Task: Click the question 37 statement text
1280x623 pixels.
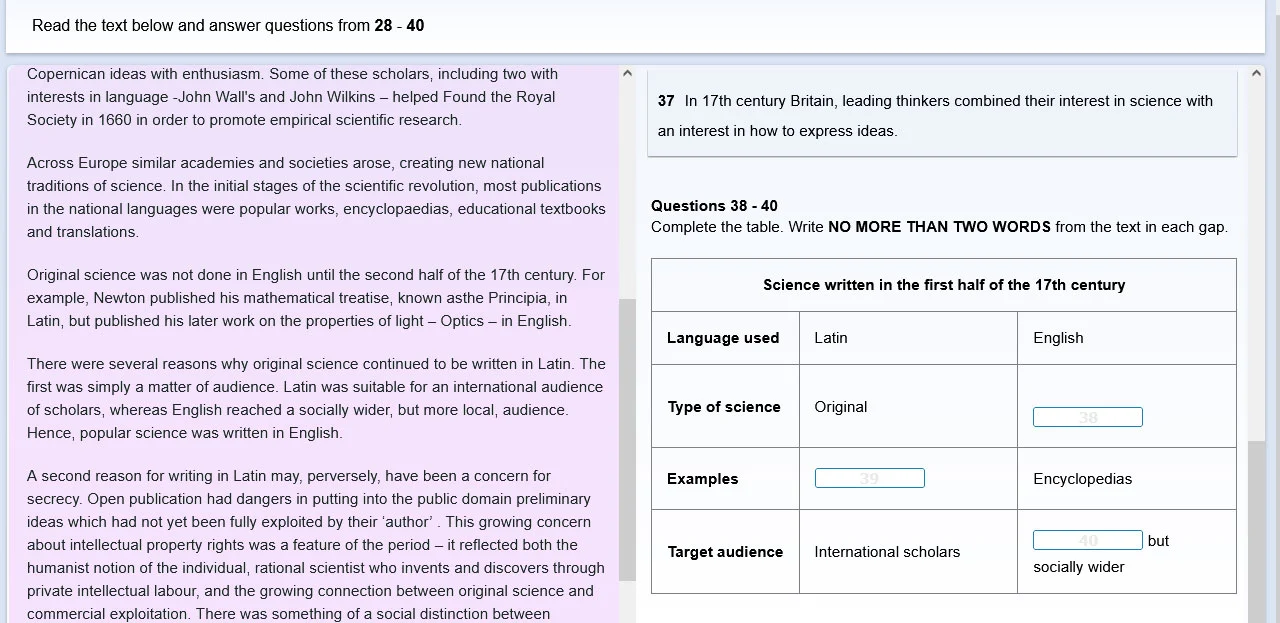Action: 935,116
